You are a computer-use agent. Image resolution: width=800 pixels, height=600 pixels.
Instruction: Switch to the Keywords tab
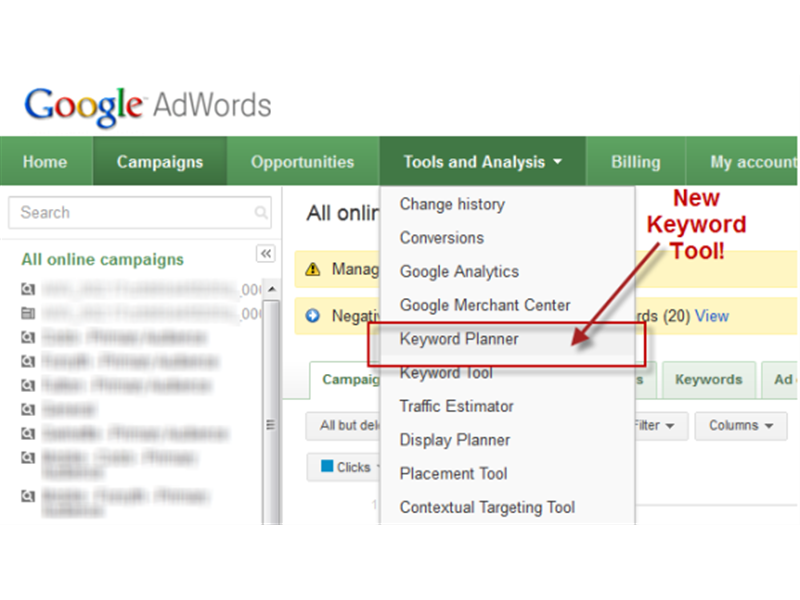click(x=709, y=380)
